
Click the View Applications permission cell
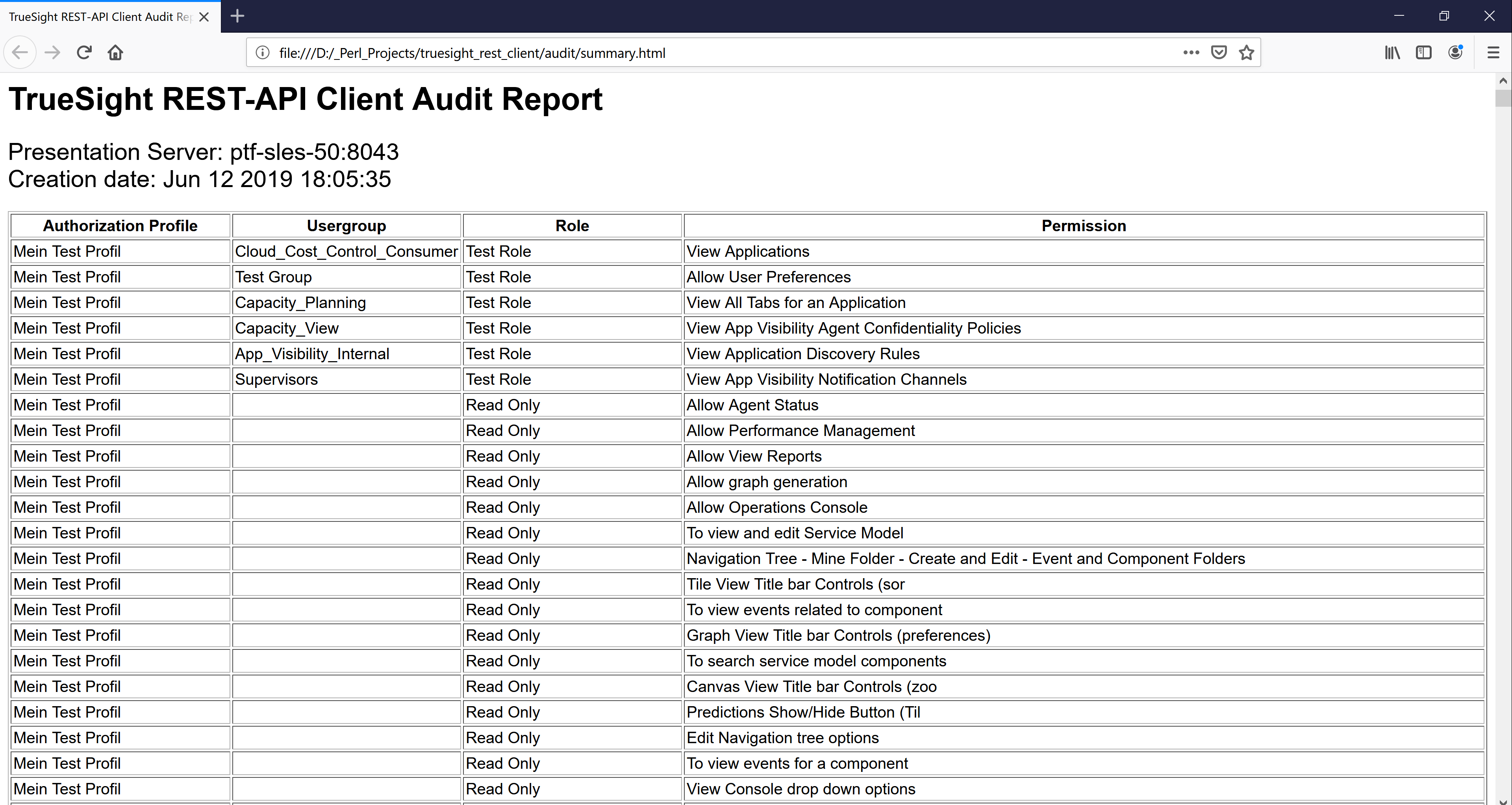click(x=1084, y=251)
